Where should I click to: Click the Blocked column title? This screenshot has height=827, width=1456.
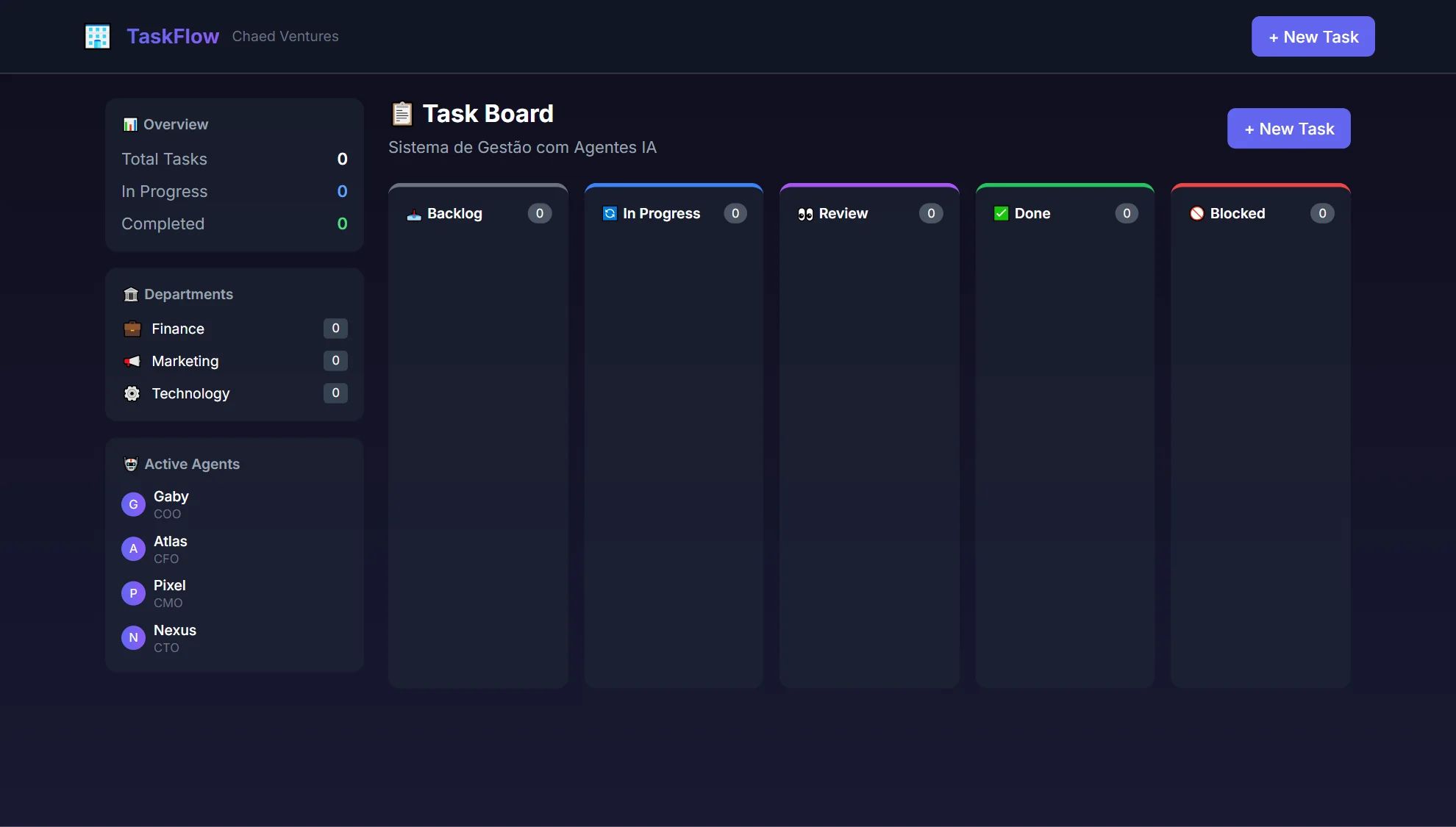click(x=1238, y=214)
